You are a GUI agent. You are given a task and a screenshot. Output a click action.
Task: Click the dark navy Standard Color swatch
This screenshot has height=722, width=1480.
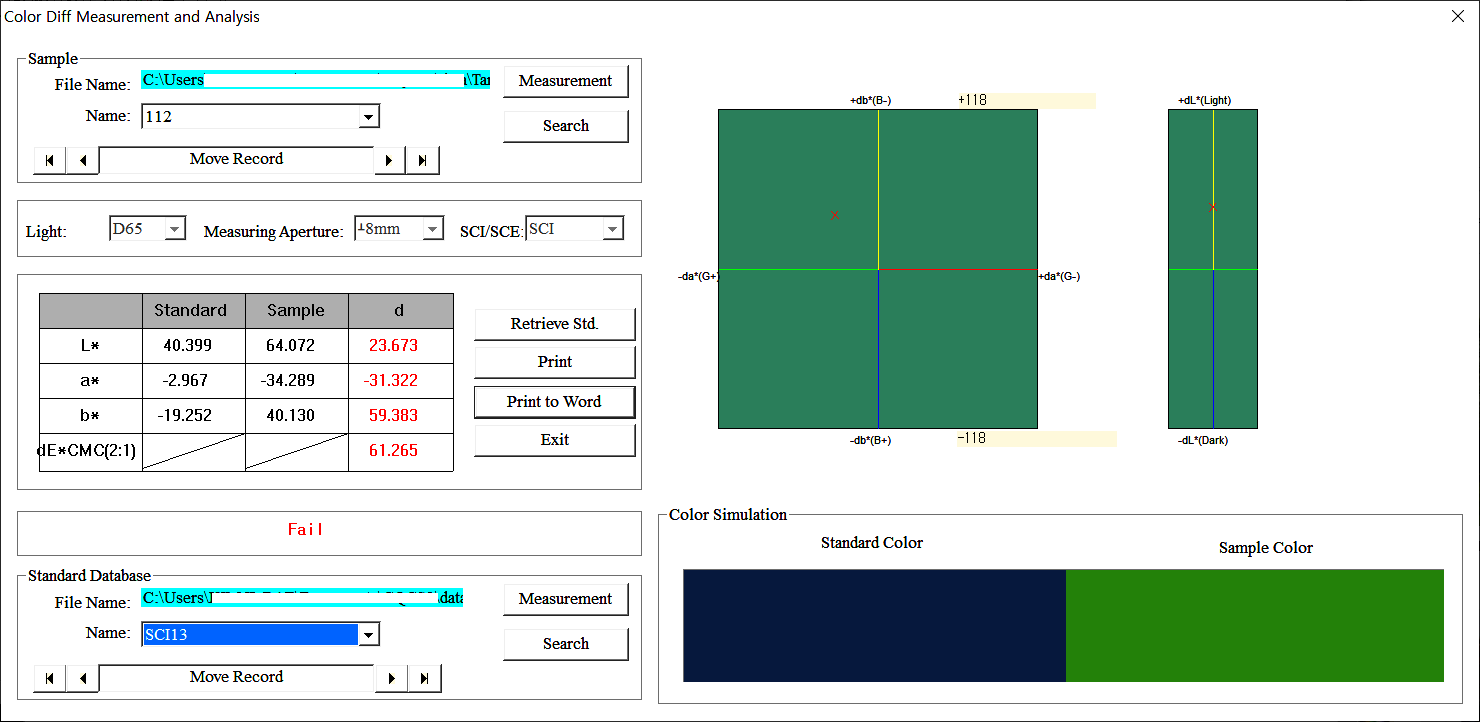[x=873, y=625]
